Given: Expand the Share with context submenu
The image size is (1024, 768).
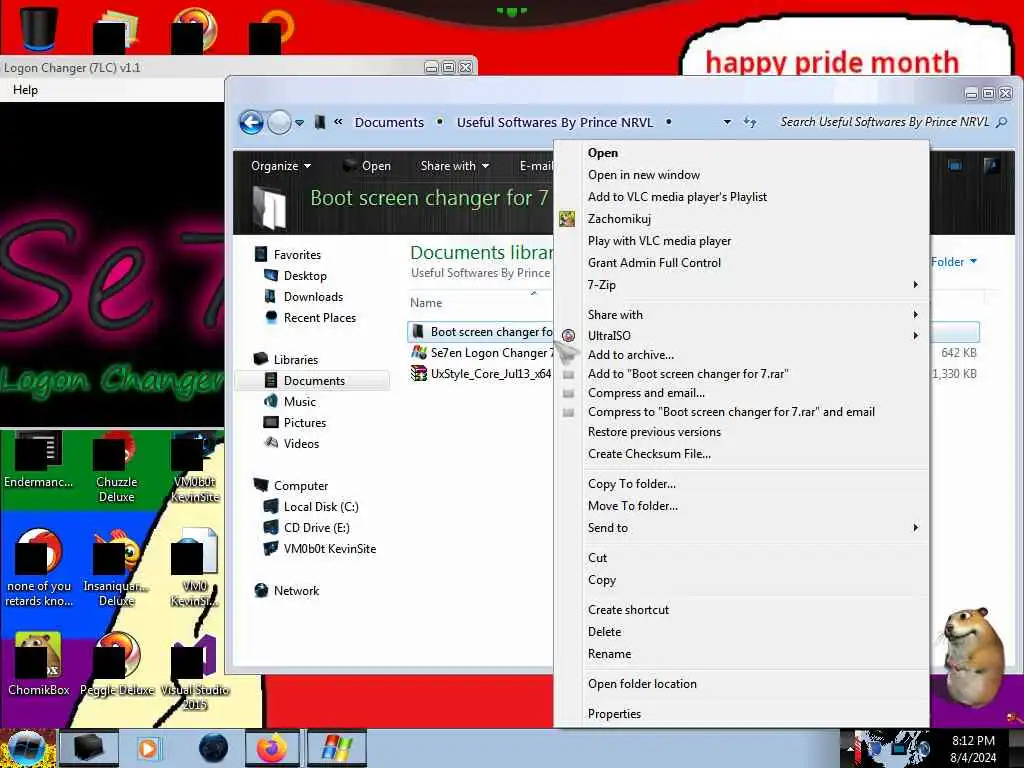Looking at the screenshot, I should [x=741, y=315].
